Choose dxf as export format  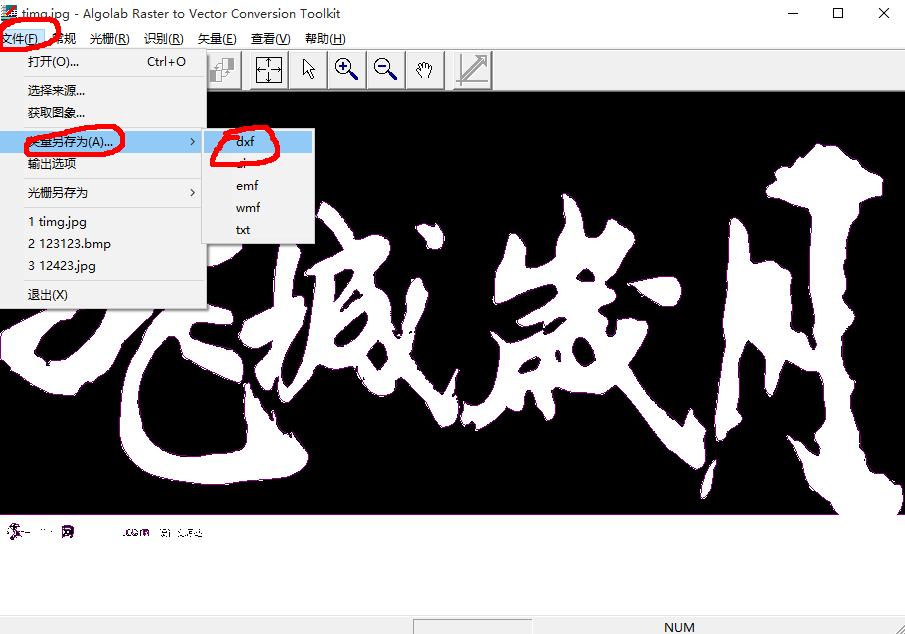tap(245, 142)
